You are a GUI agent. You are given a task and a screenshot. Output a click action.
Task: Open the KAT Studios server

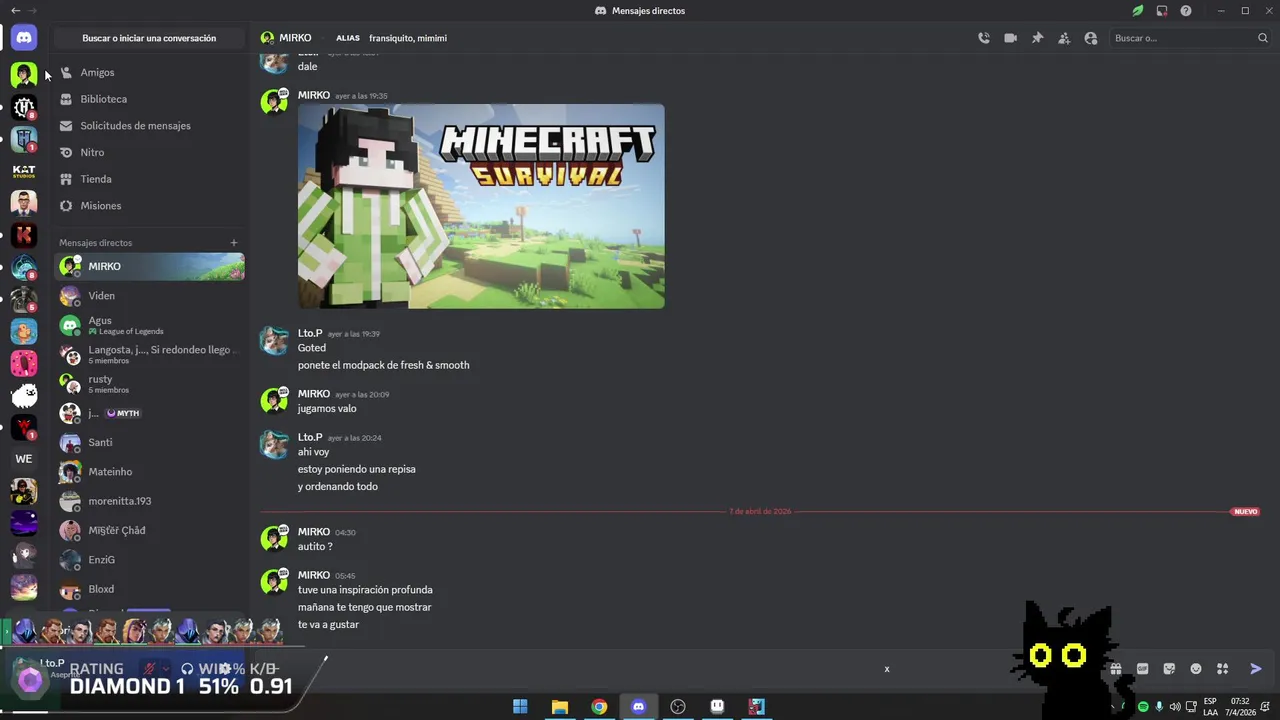point(24,171)
